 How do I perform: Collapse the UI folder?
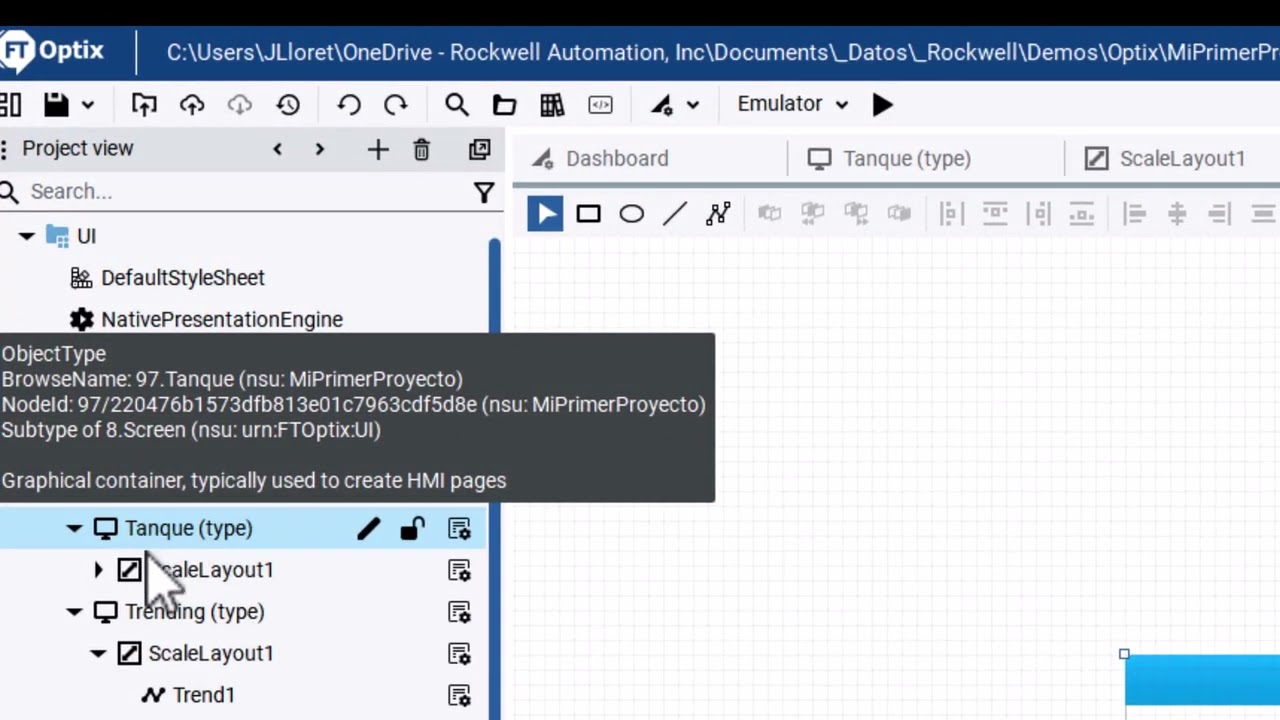point(27,236)
